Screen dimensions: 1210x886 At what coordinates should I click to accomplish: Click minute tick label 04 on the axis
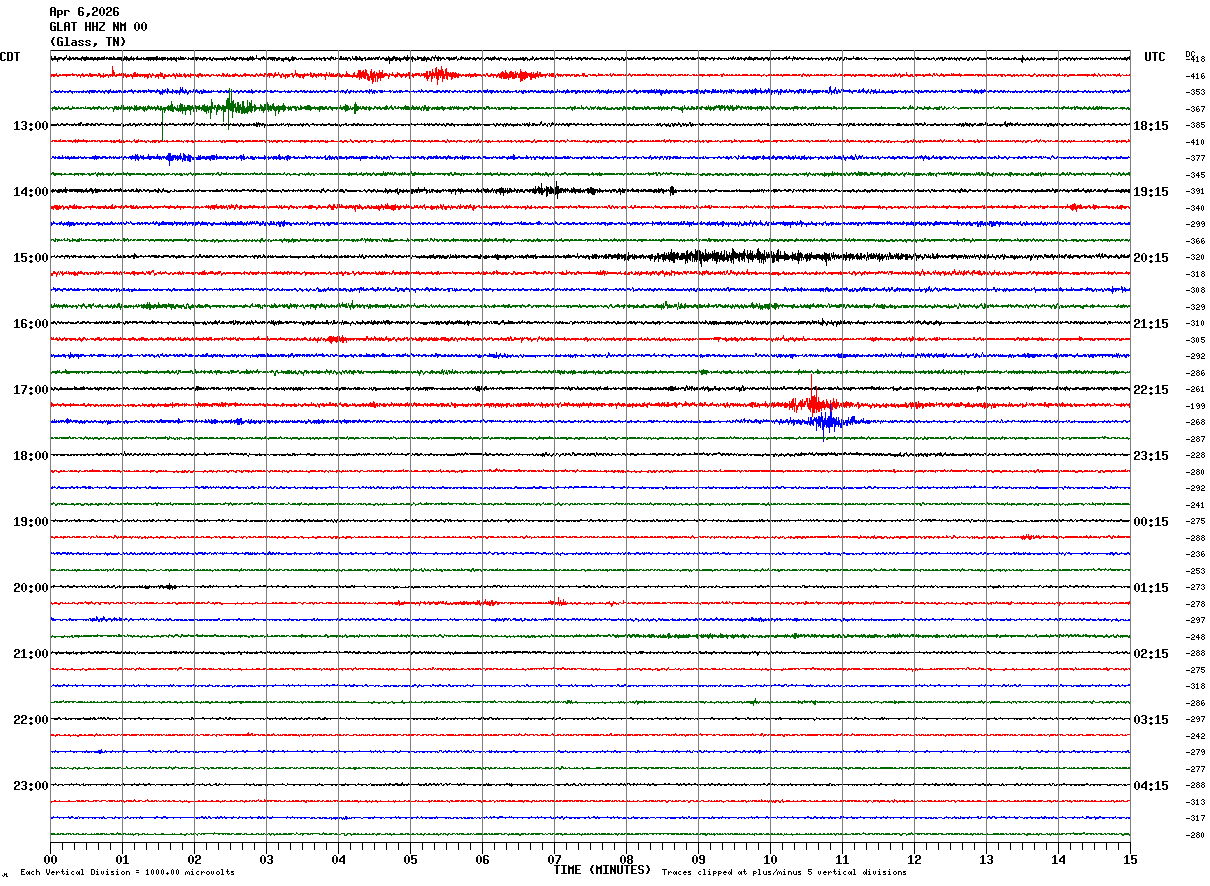pyautogui.click(x=338, y=859)
